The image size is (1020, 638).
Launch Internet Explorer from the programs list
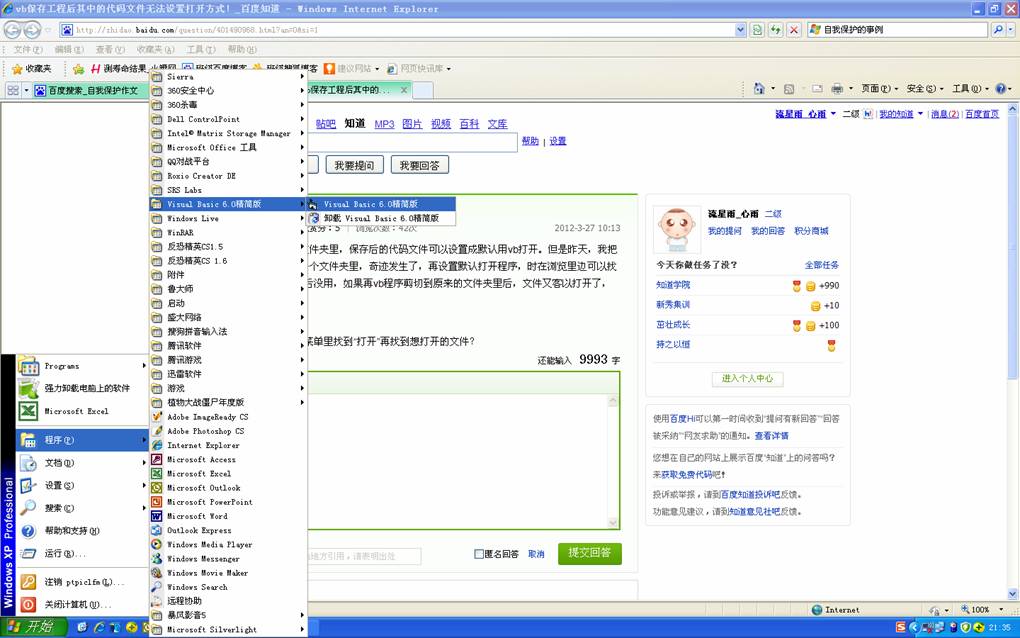pyautogui.click(x=228, y=445)
